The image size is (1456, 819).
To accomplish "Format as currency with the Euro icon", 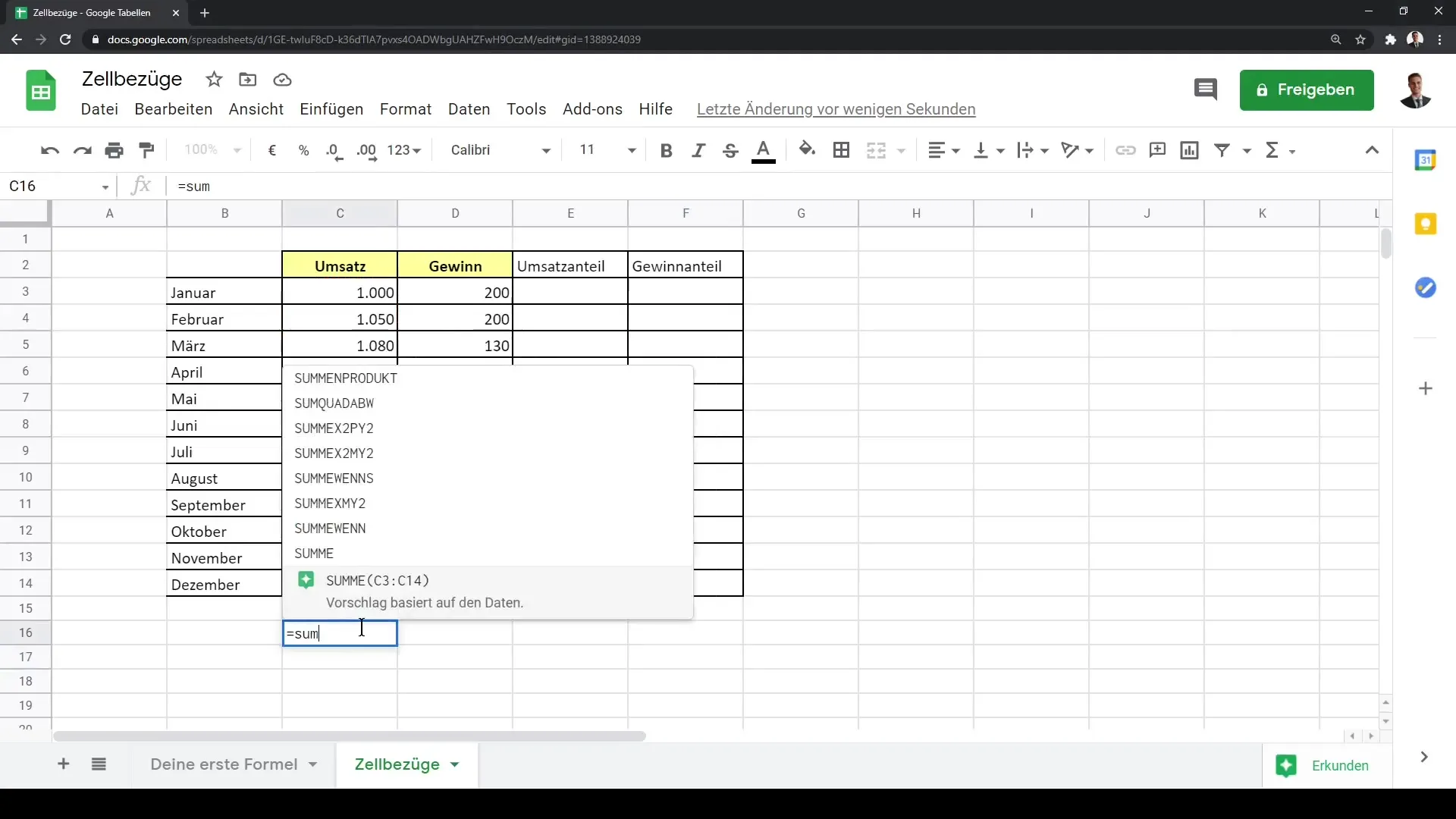I will coord(272,150).
